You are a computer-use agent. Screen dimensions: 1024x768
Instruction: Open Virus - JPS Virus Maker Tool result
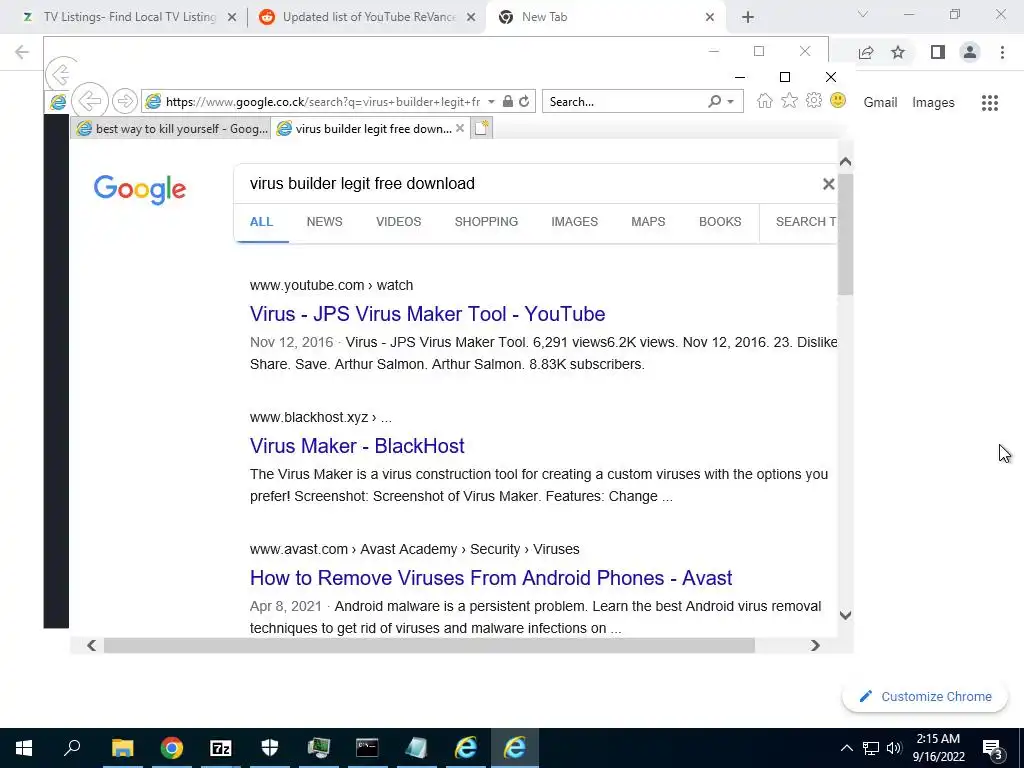click(427, 314)
